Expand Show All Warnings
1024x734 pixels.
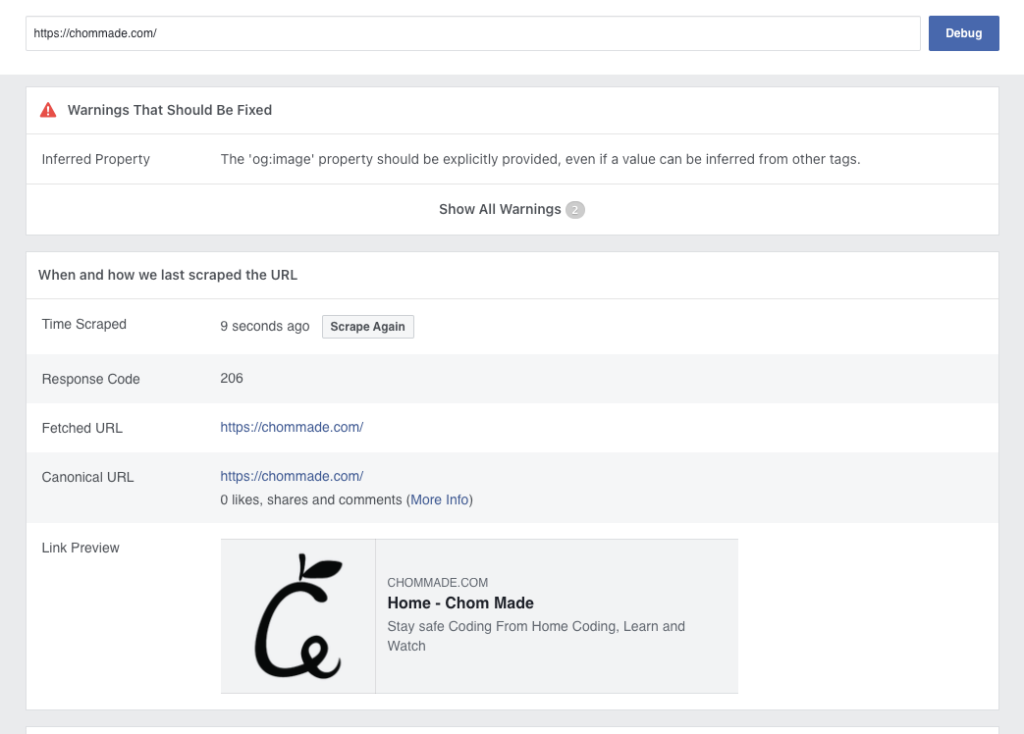coord(500,210)
